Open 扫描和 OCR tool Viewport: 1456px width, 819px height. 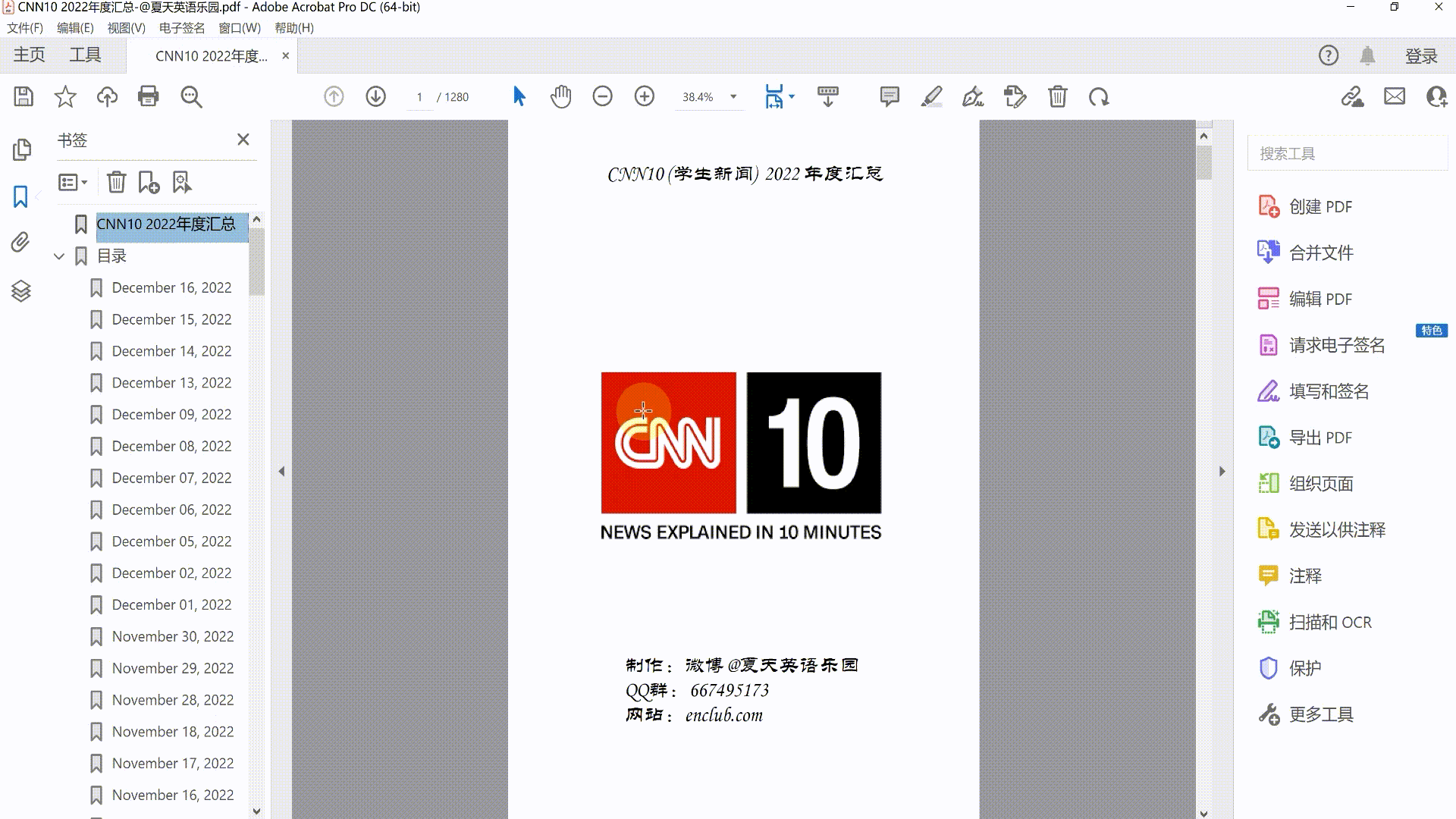1315,622
